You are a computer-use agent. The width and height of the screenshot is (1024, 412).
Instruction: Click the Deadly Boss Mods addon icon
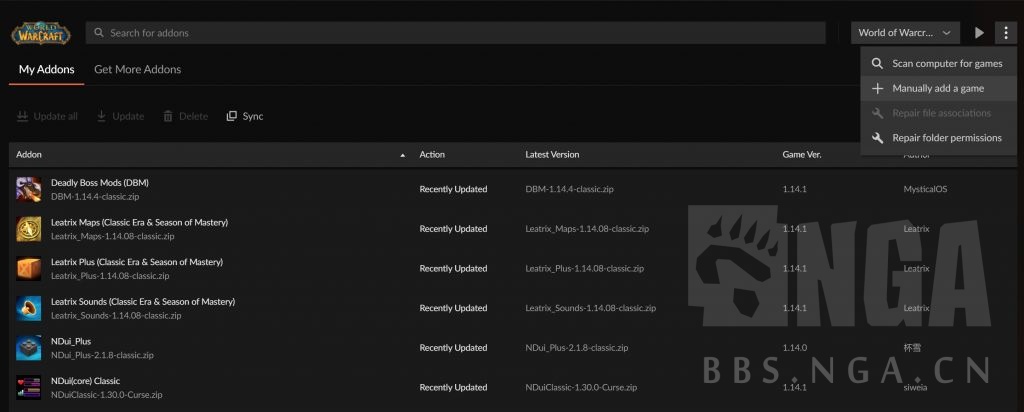29,189
